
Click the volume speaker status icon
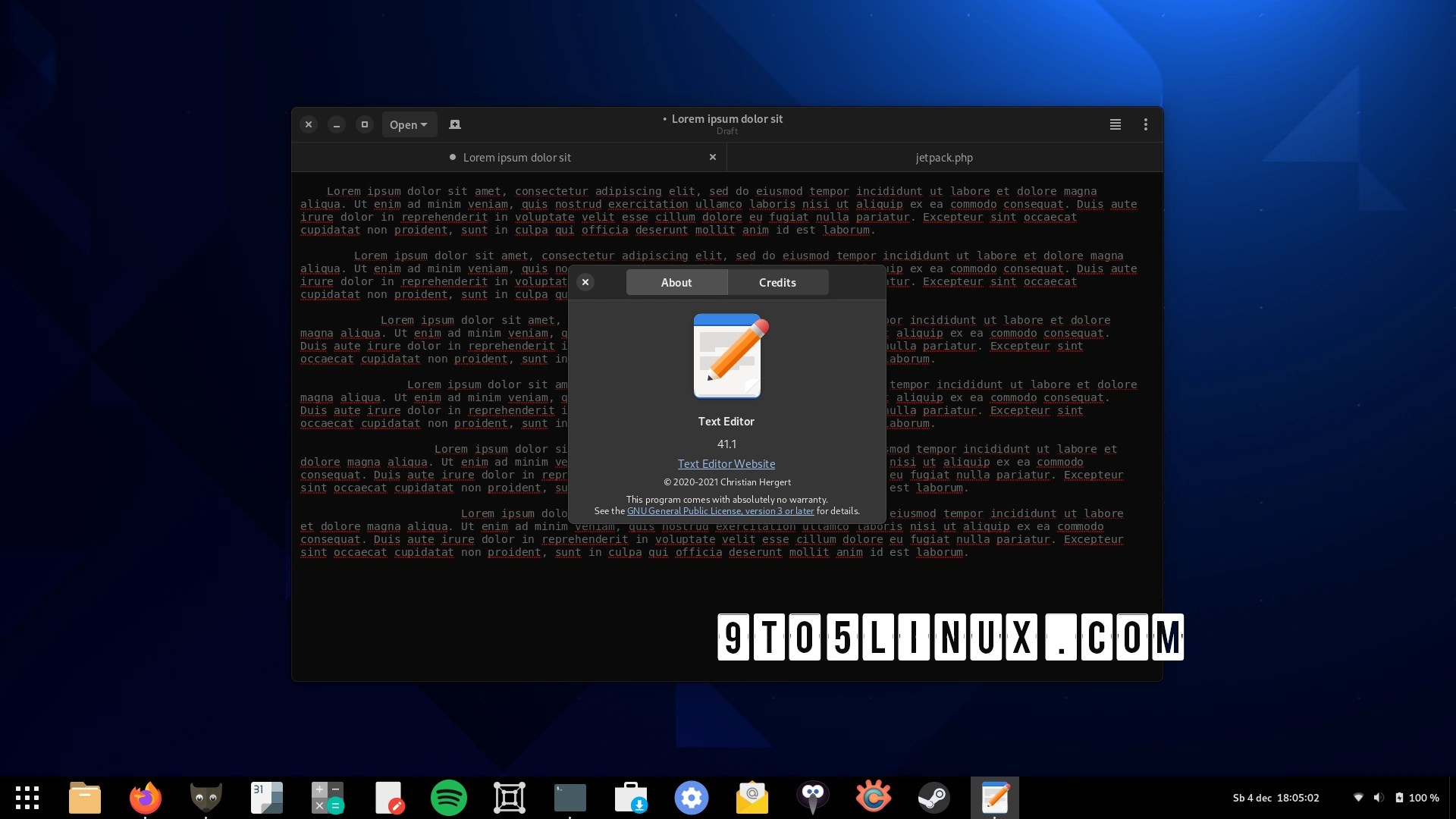pos(1379,798)
